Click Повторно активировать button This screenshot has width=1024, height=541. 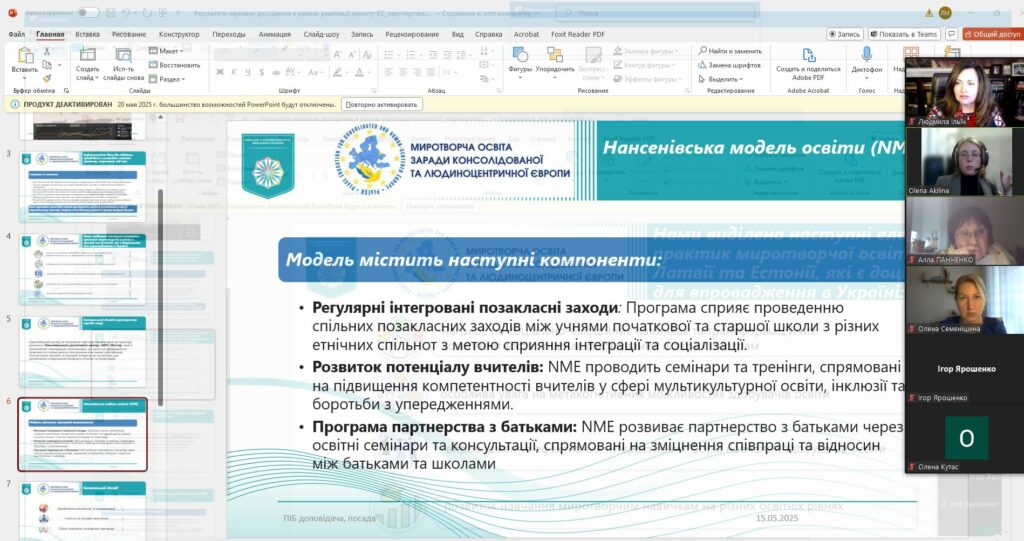pyautogui.click(x=381, y=104)
